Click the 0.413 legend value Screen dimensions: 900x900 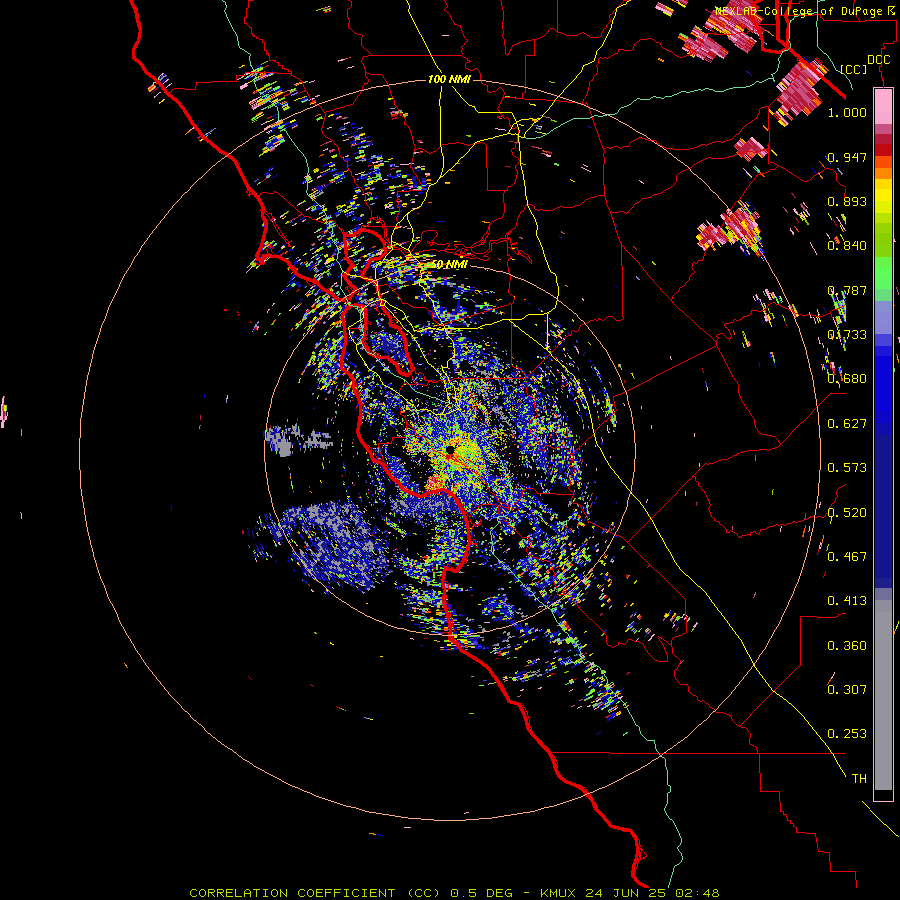(847, 601)
